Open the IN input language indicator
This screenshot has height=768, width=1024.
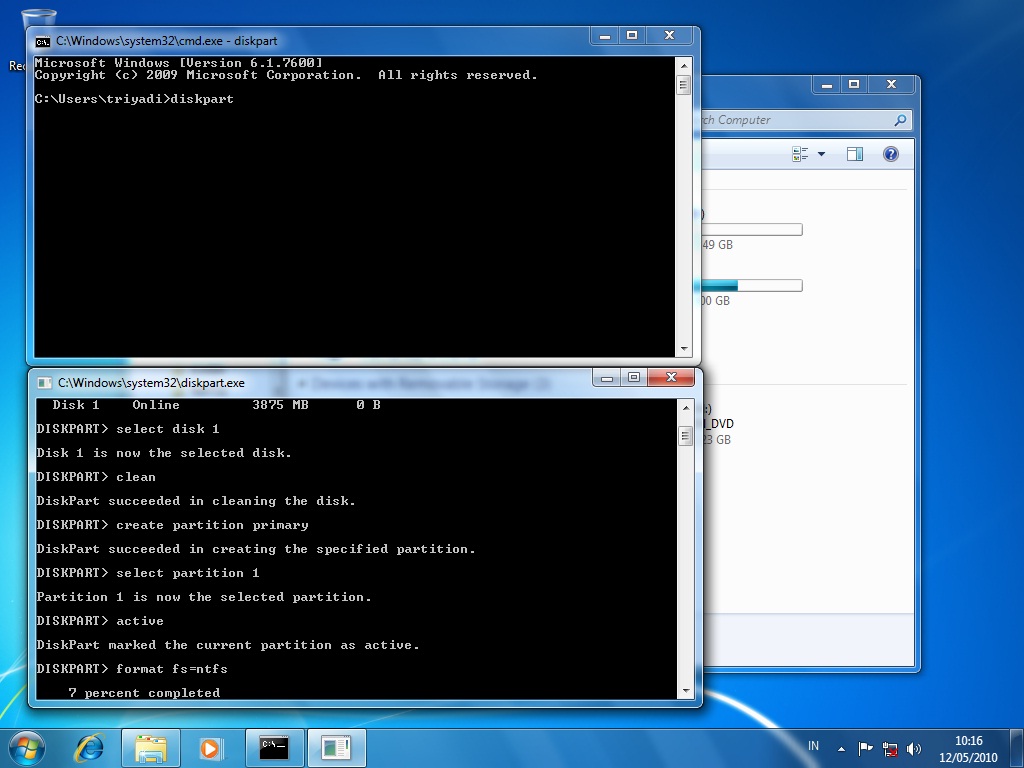tap(813, 746)
